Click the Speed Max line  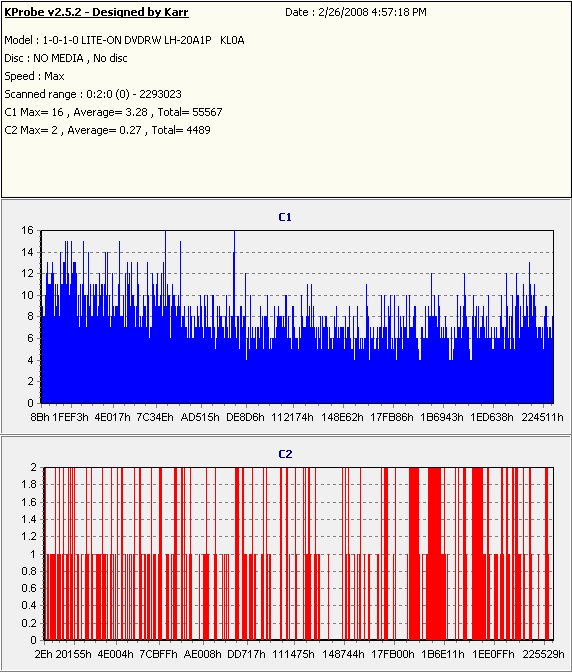pos(34,76)
